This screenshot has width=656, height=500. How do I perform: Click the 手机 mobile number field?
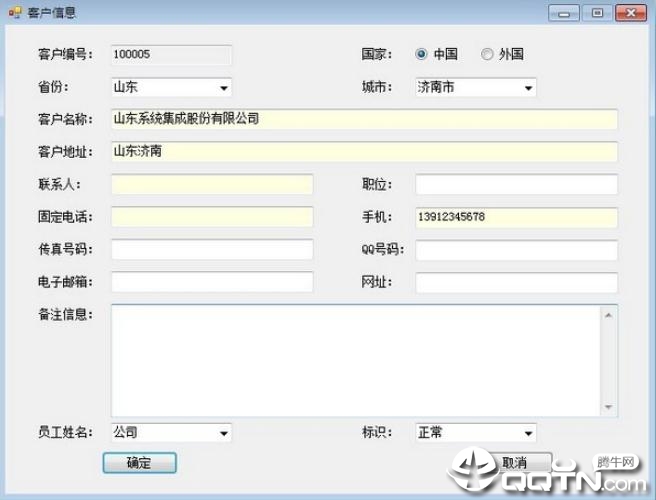516,217
